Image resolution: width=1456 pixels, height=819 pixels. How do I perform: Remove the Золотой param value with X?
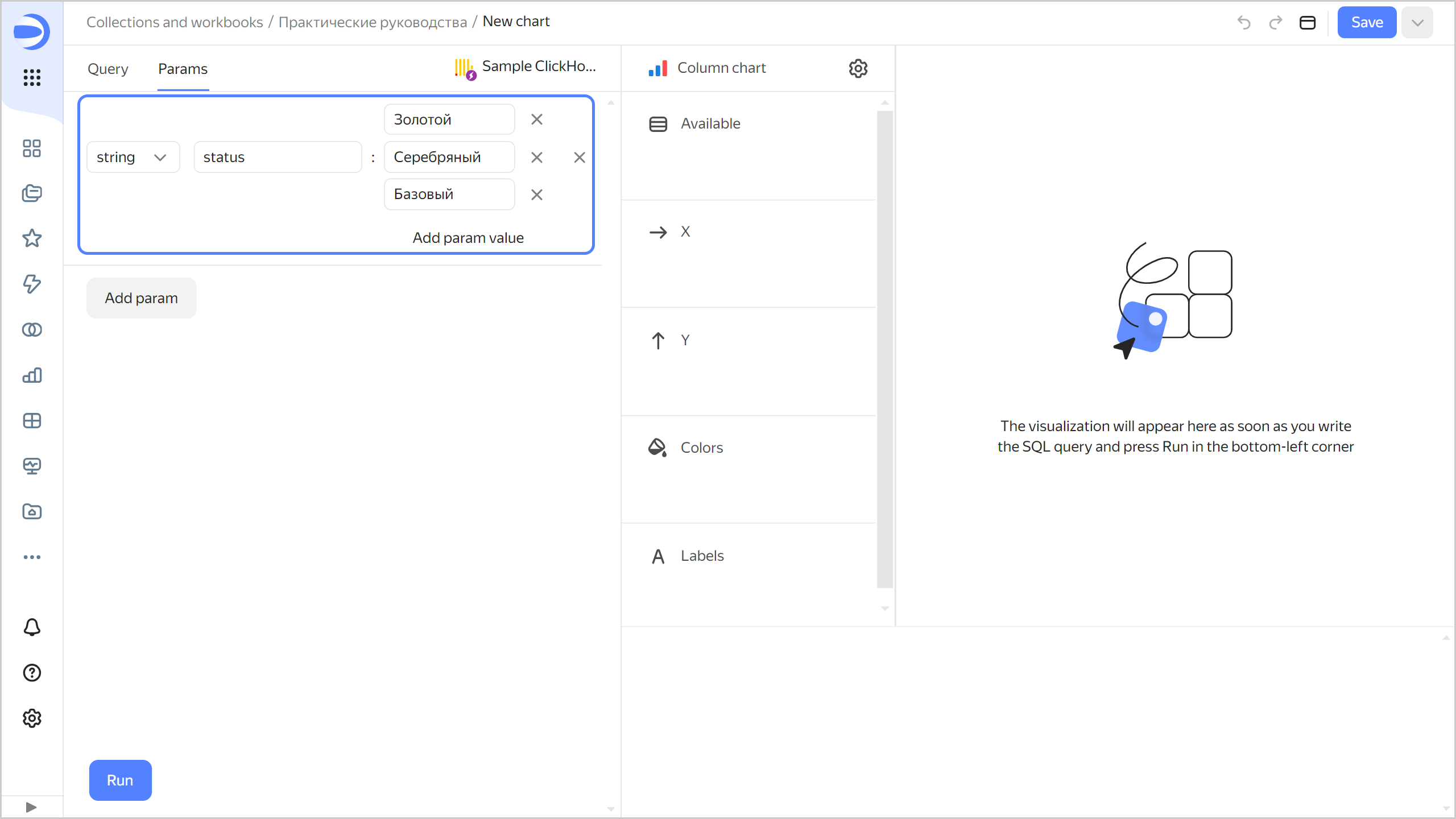pos(536,119)
